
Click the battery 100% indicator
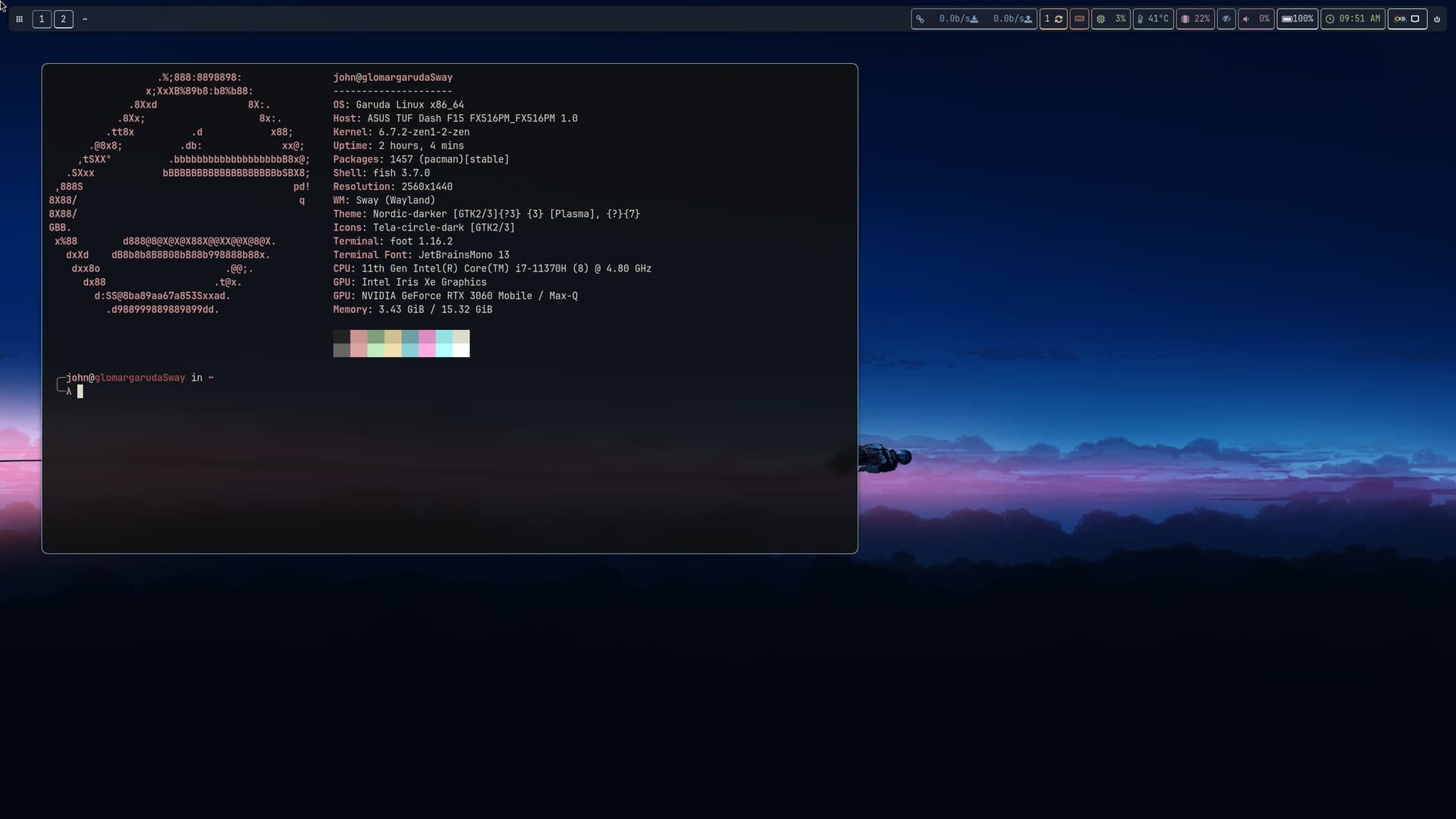pyautogui.click(x=1297, y=19)
